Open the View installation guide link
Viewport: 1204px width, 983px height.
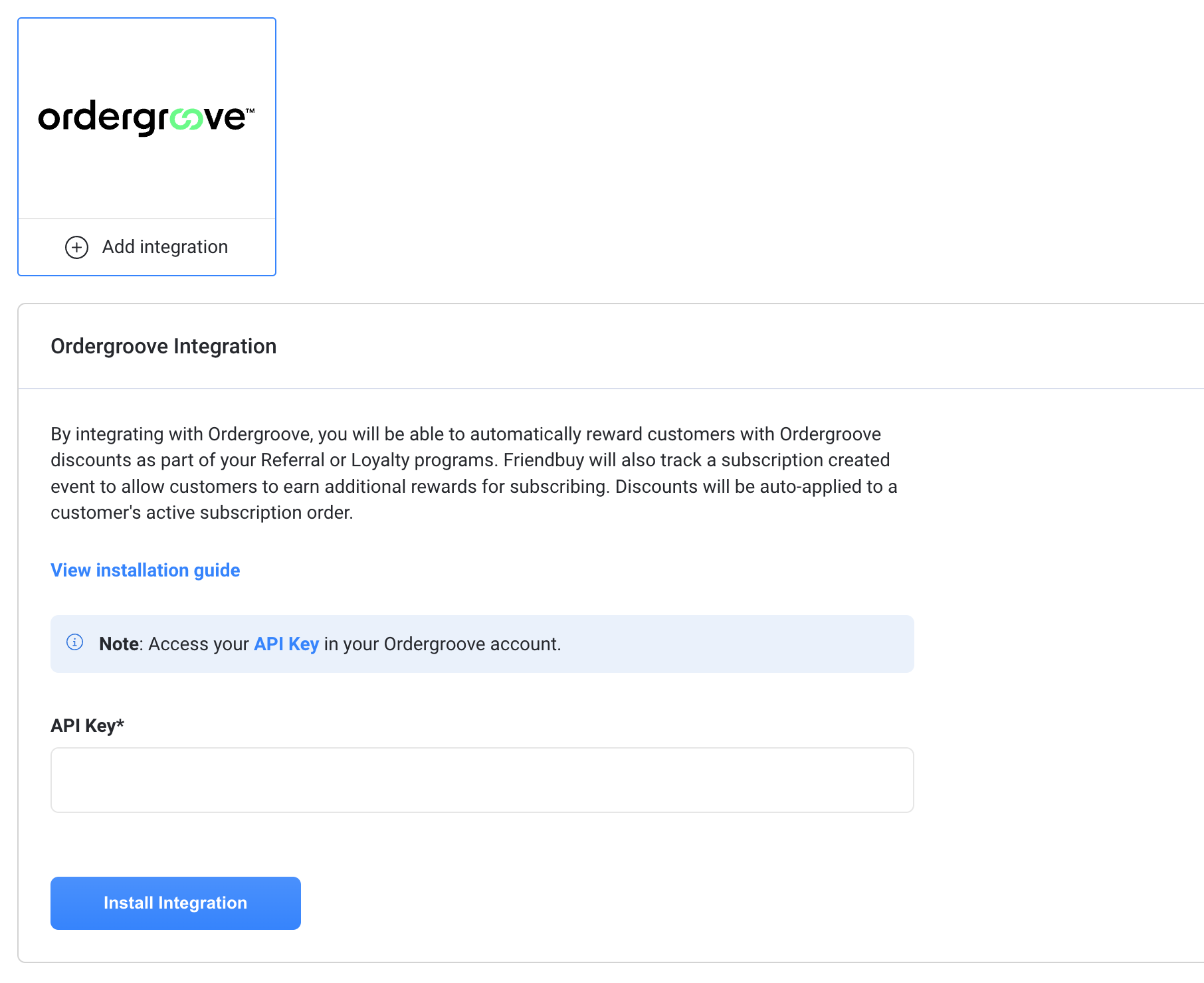(145, 571)
